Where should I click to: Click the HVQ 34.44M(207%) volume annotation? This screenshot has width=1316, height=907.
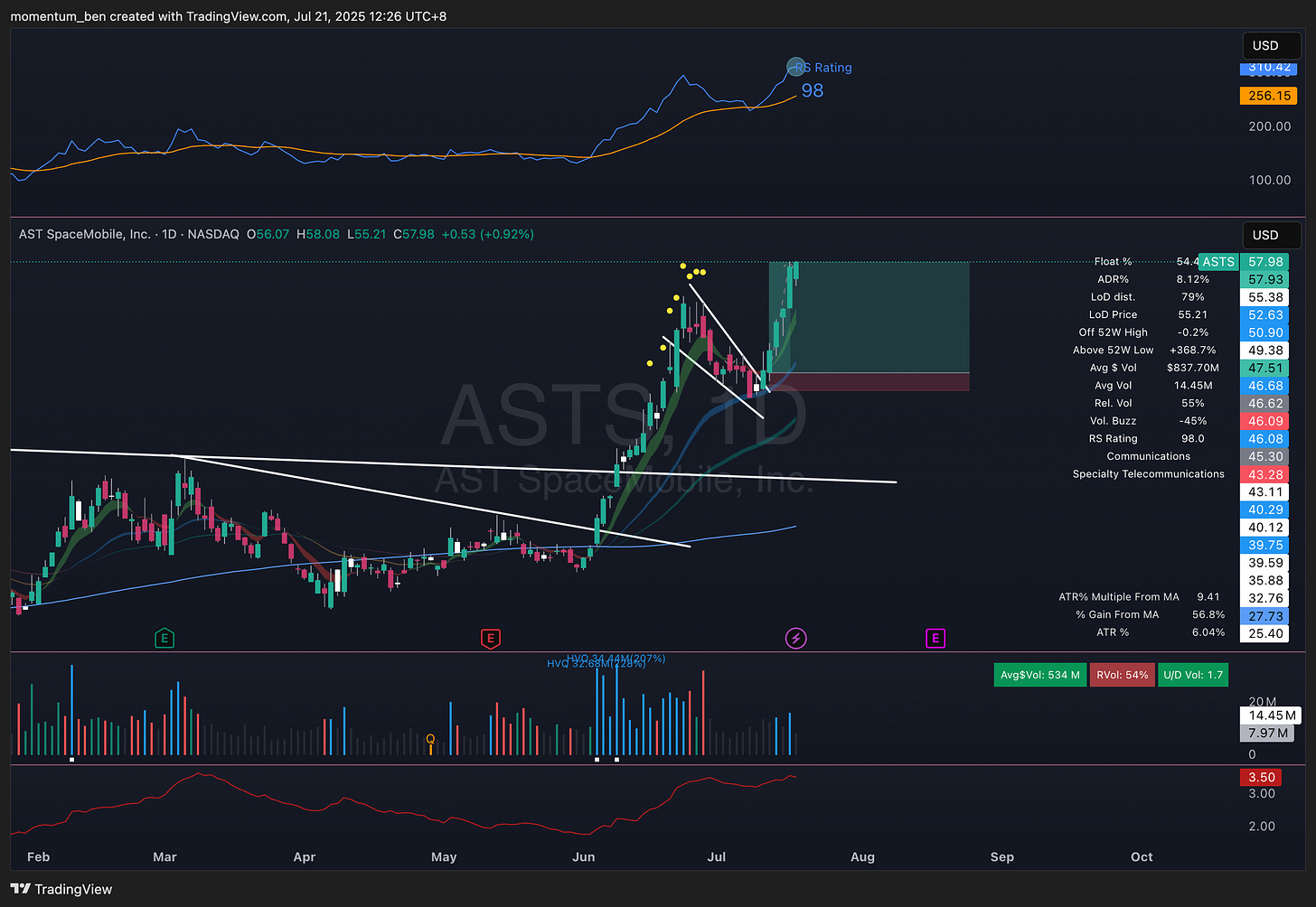coord(616,659)
